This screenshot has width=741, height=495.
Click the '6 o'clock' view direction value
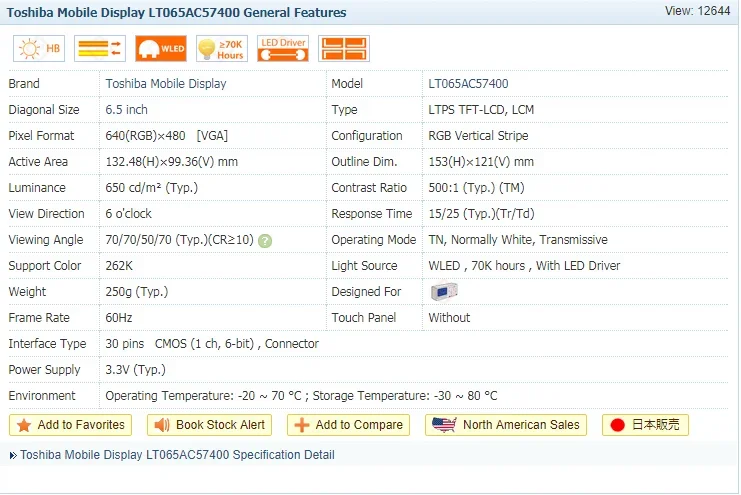[129, 214]
